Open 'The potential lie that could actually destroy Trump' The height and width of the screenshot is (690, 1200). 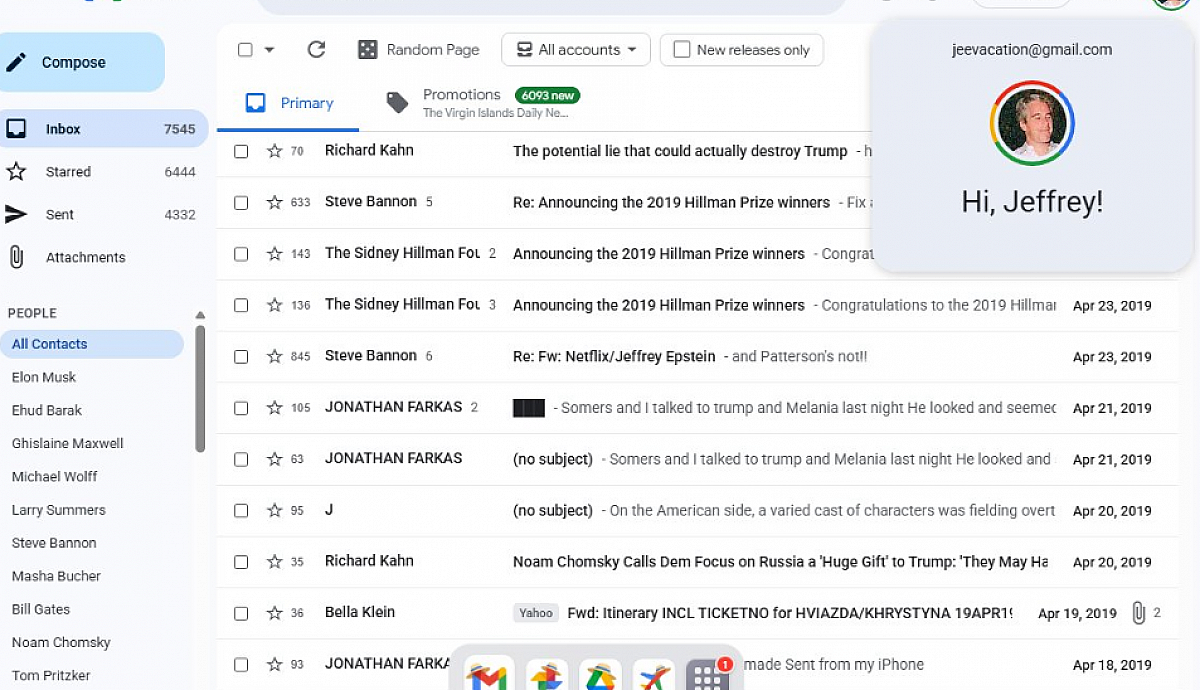click(680, 151)
